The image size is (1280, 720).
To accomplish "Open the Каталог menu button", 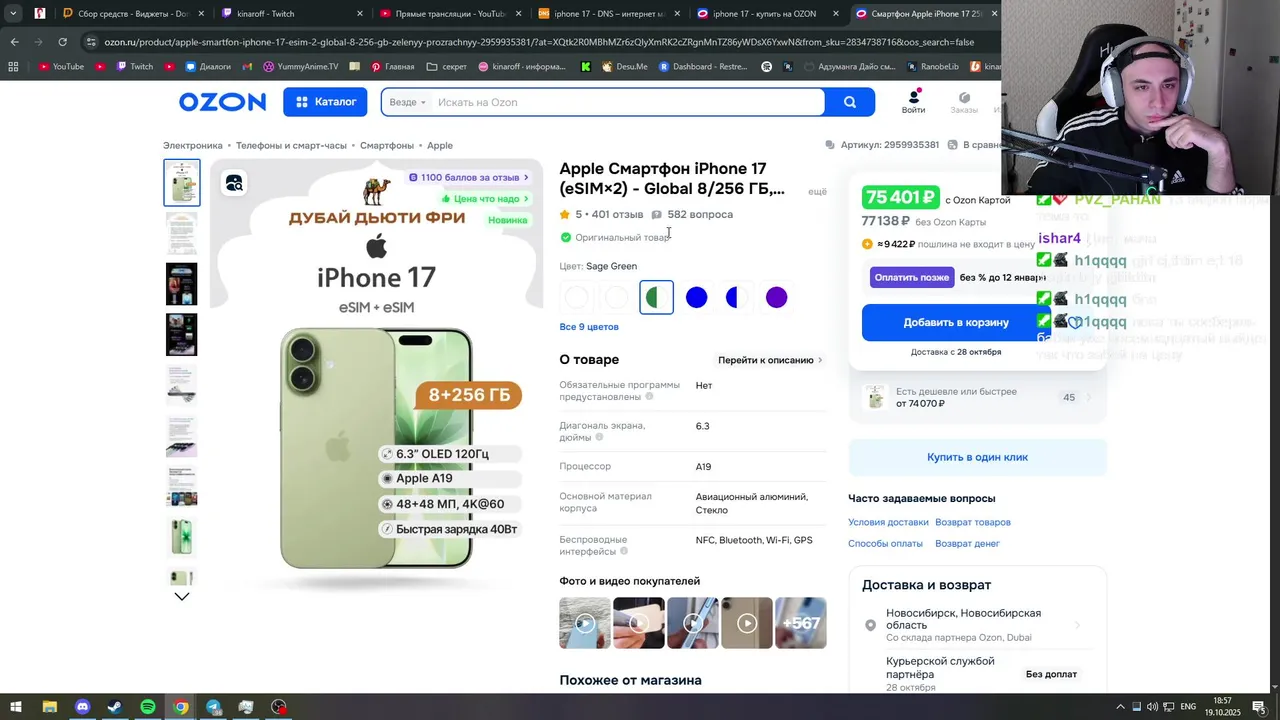I will pyautogui.click(x=326, y=102).
